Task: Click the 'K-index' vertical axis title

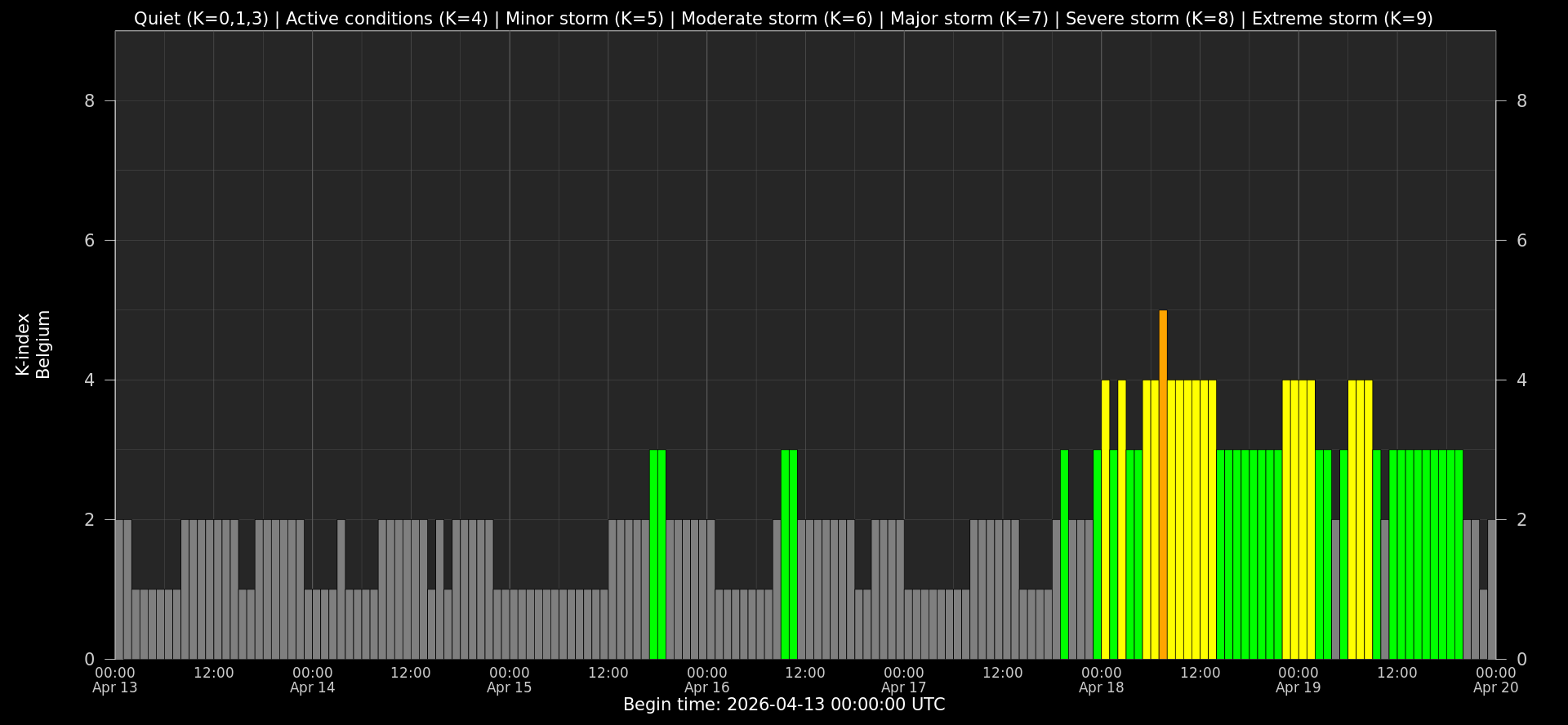Action: coord(23,345)
